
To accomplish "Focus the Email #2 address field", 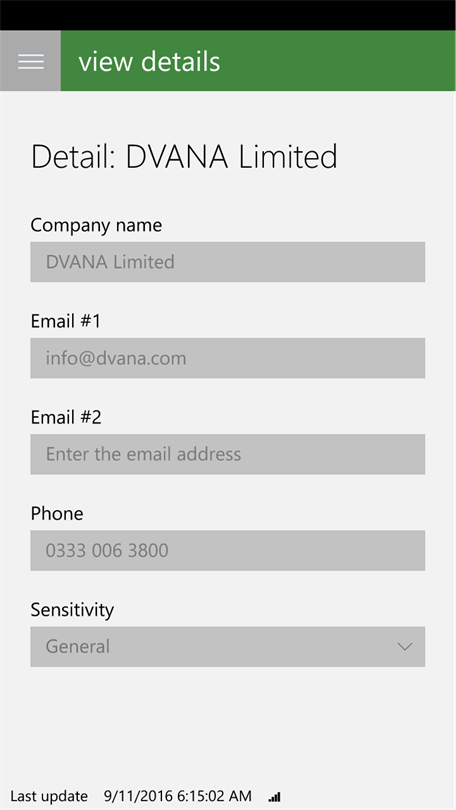I will (x=228, y=454).
